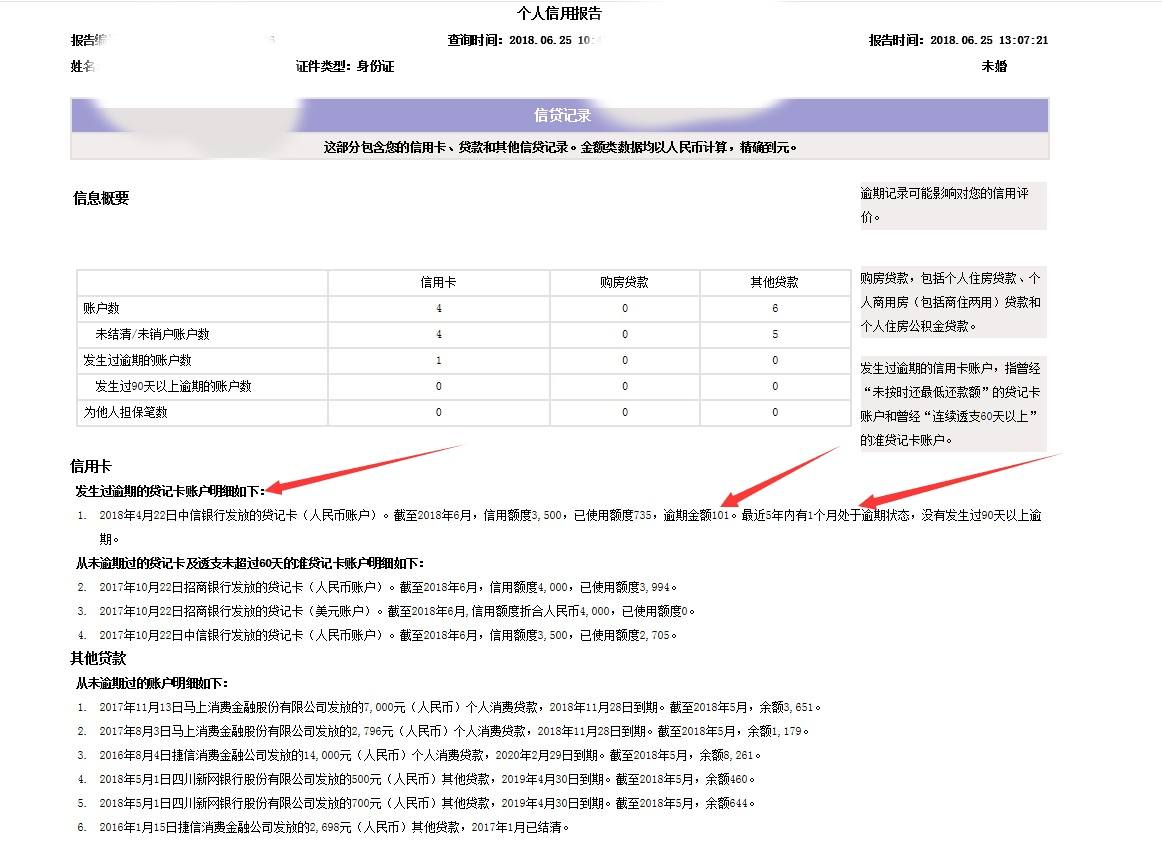Select 为他人担保笔数 value 0 under 其他贷款

tap(775, 412)
